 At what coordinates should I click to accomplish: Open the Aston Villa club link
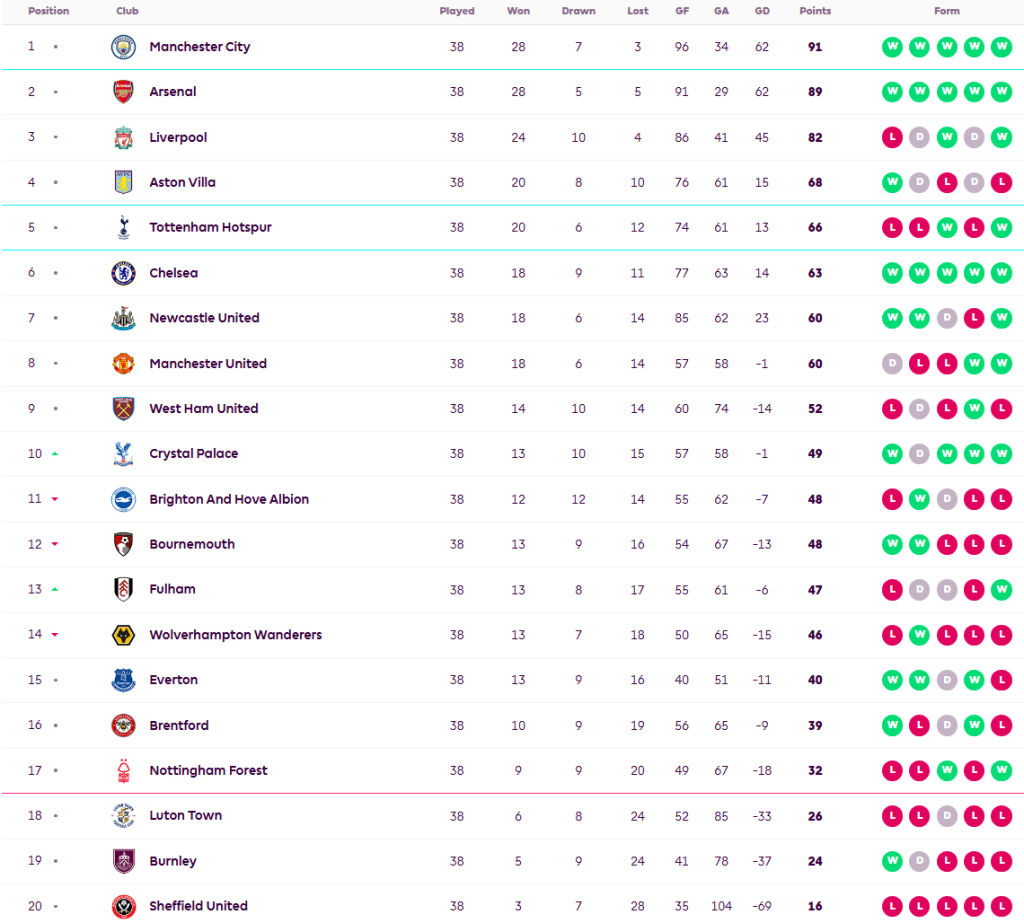182,183
